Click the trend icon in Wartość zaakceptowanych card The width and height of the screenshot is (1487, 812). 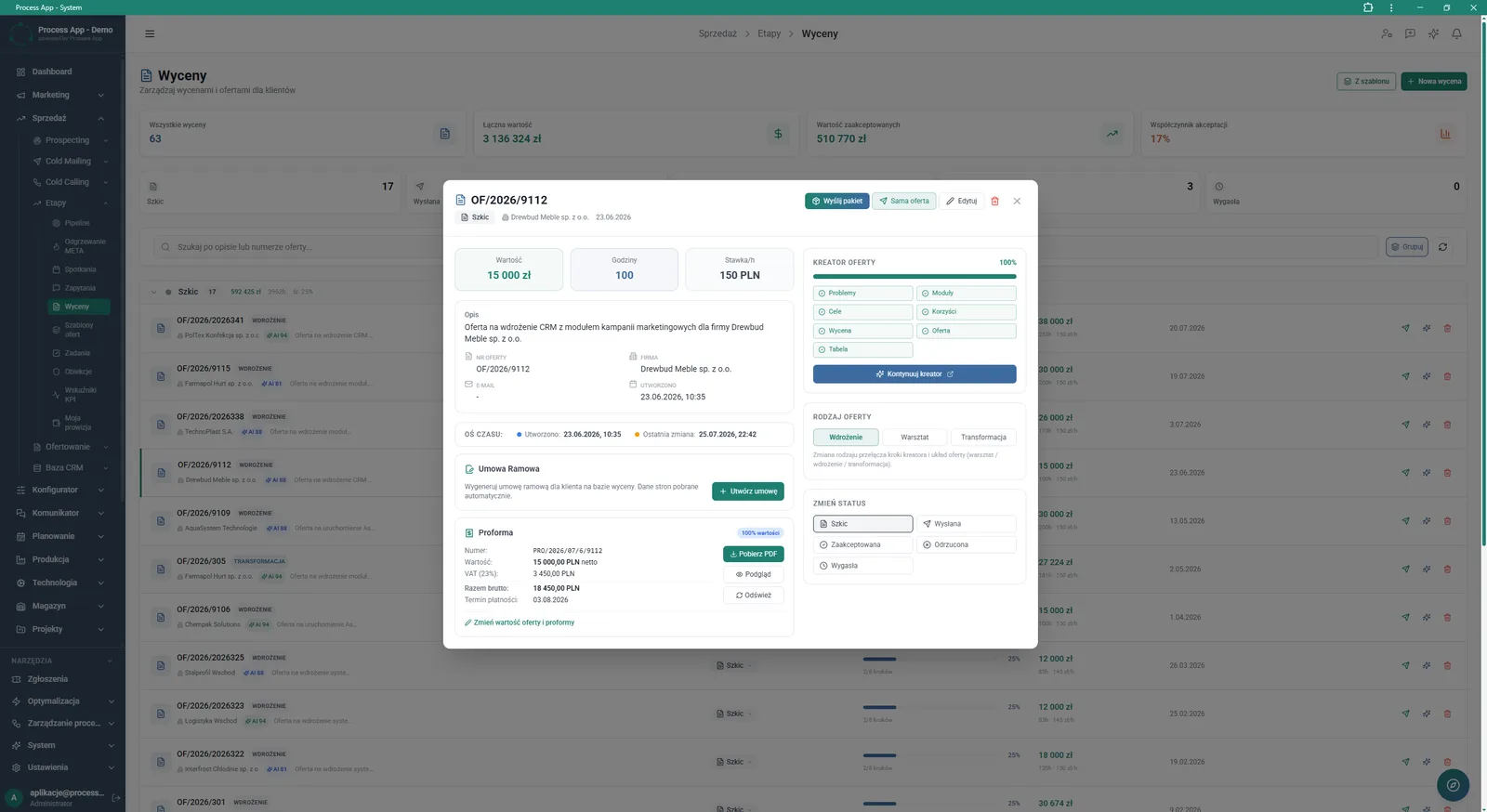pos(1112,134)
